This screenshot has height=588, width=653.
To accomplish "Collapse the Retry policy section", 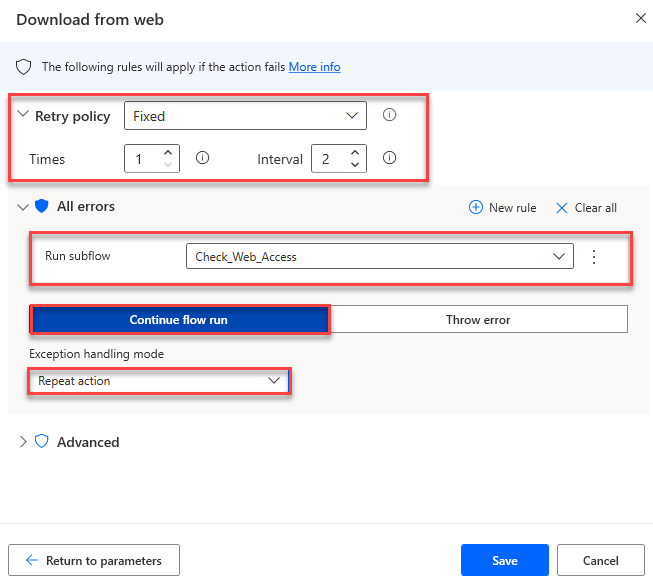I will (x=23, y=114).
